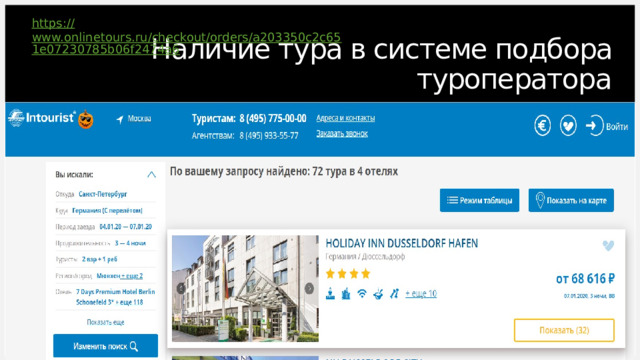Screen dimensions: 640x360
Task: Click price от 68 616 ₽
Action: pyautogui.click(x=585, y=279)
